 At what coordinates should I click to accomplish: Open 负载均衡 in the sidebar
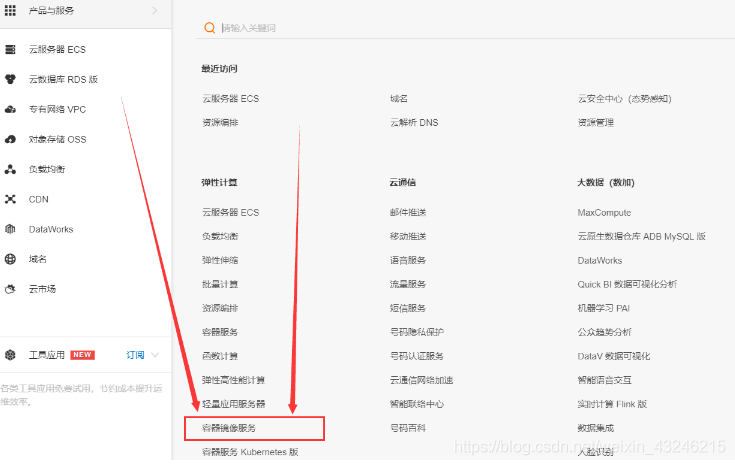(x=47, y=169)
